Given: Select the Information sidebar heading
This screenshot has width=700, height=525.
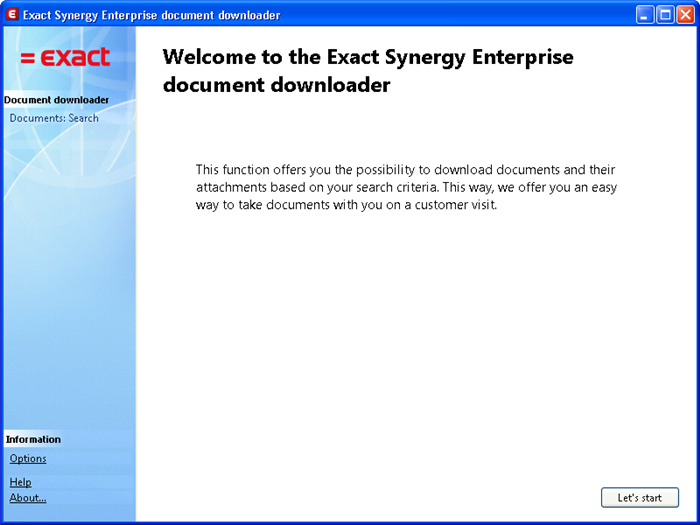Looking at the screenshot, I should click(33, 439).
